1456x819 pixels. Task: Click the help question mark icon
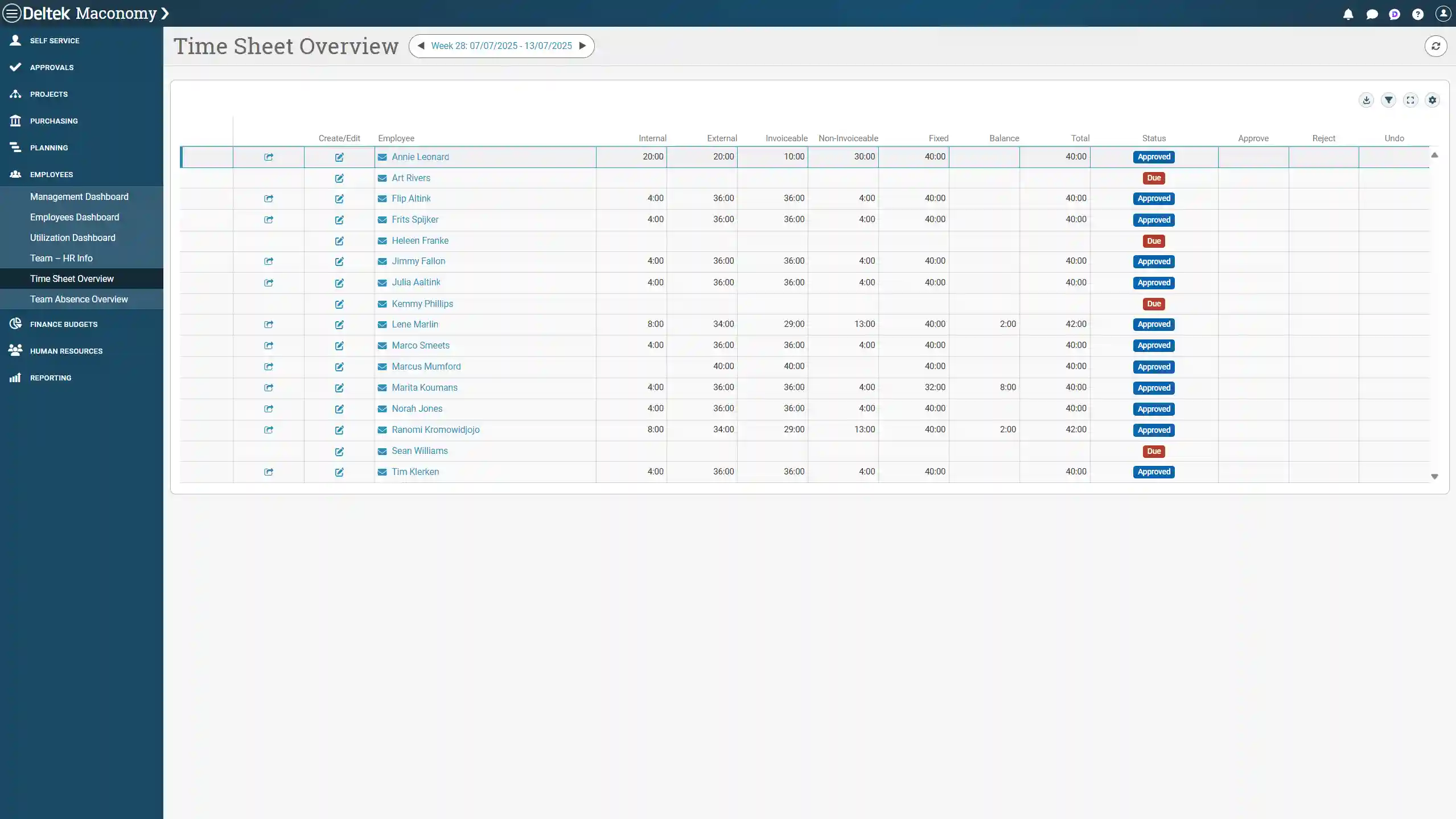(x=1418, y=14)
